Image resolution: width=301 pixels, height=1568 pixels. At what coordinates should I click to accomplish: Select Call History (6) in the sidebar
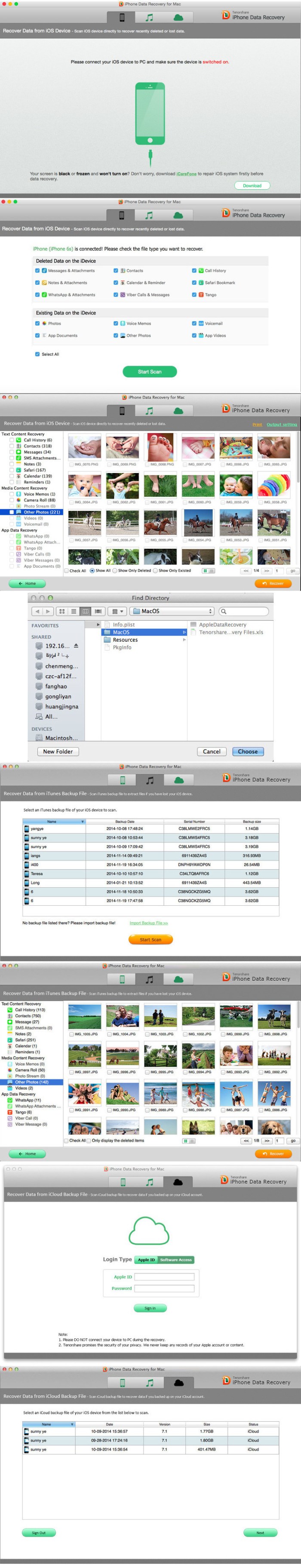[34, 440]
